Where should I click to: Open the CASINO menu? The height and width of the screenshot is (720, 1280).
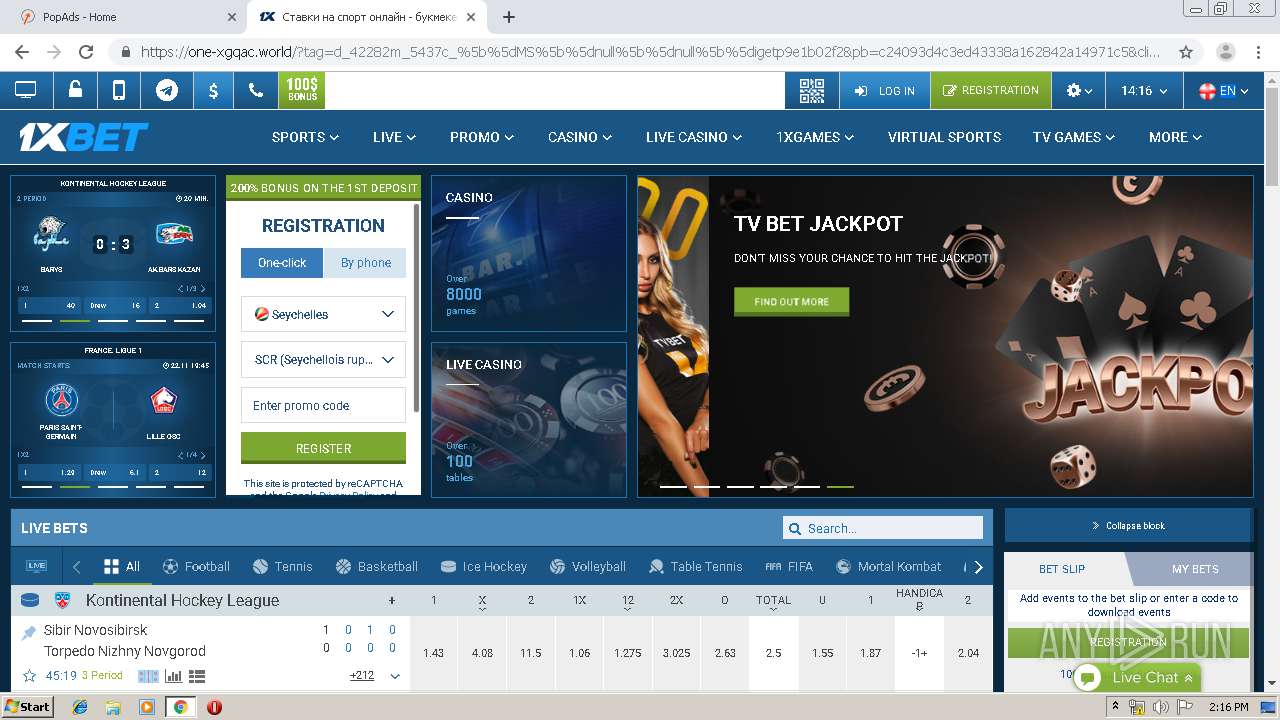tap(579, 137)
